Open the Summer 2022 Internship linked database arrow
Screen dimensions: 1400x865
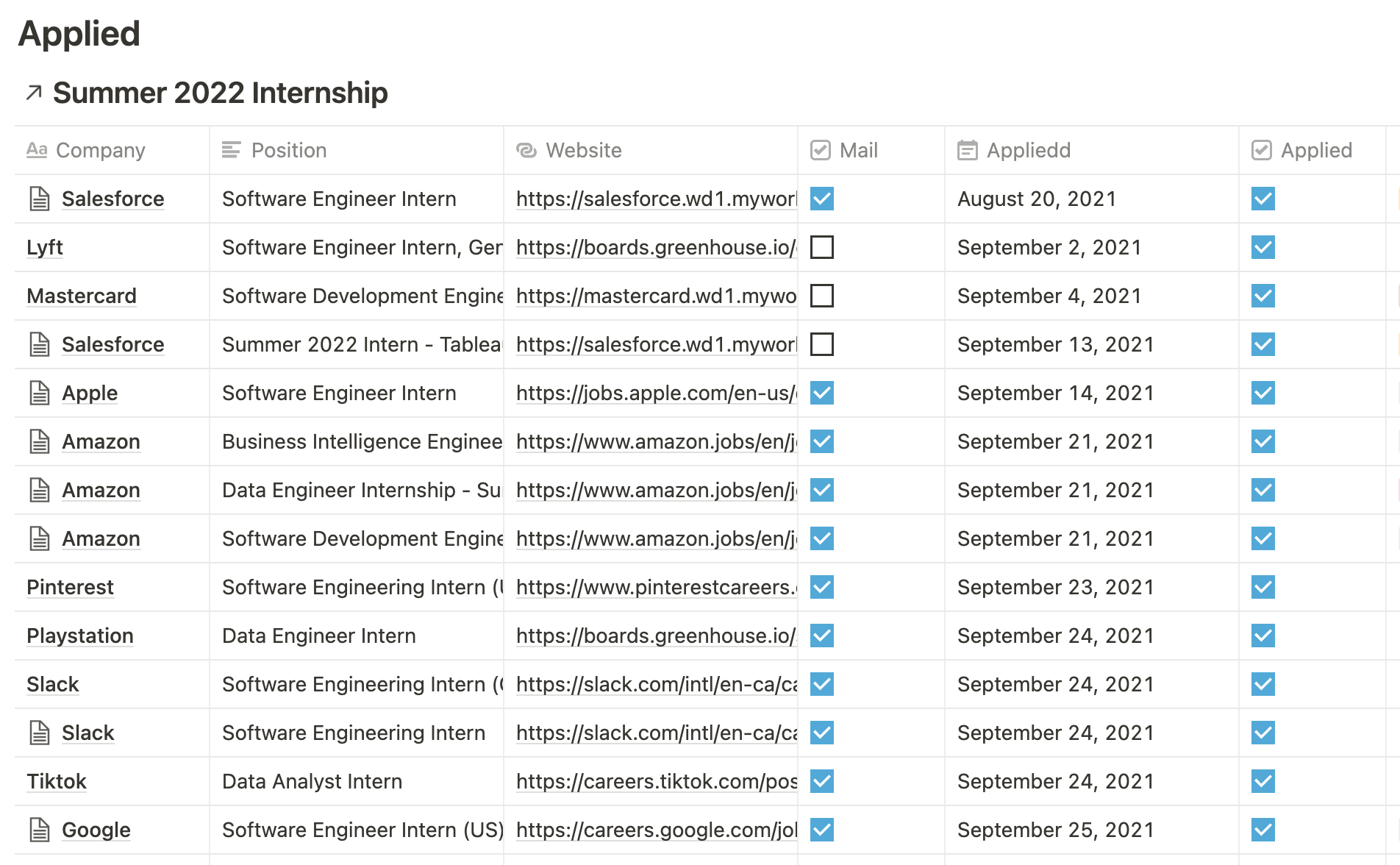pos(34,93)
